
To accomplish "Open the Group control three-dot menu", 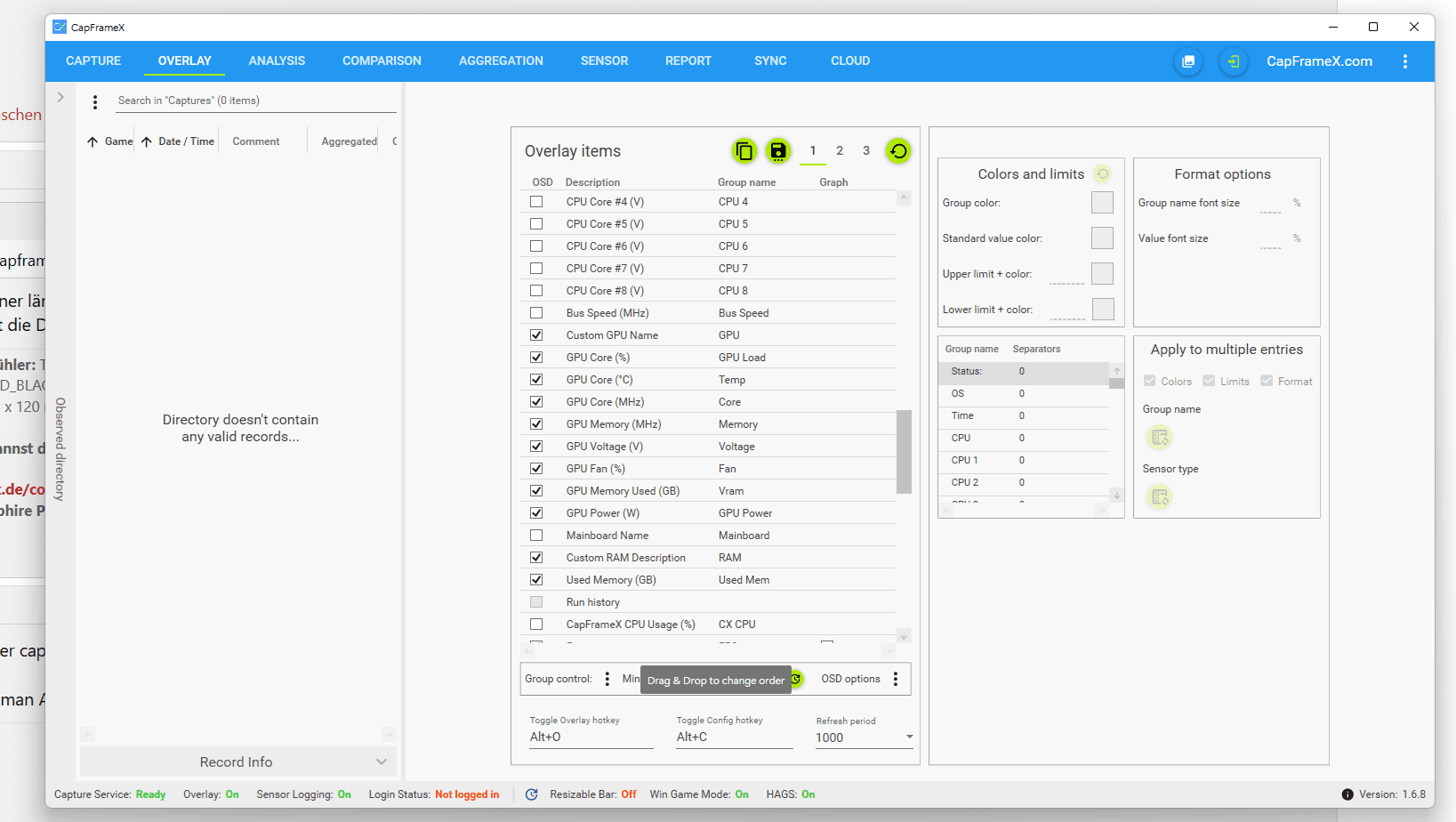I will tap(607, 679).
